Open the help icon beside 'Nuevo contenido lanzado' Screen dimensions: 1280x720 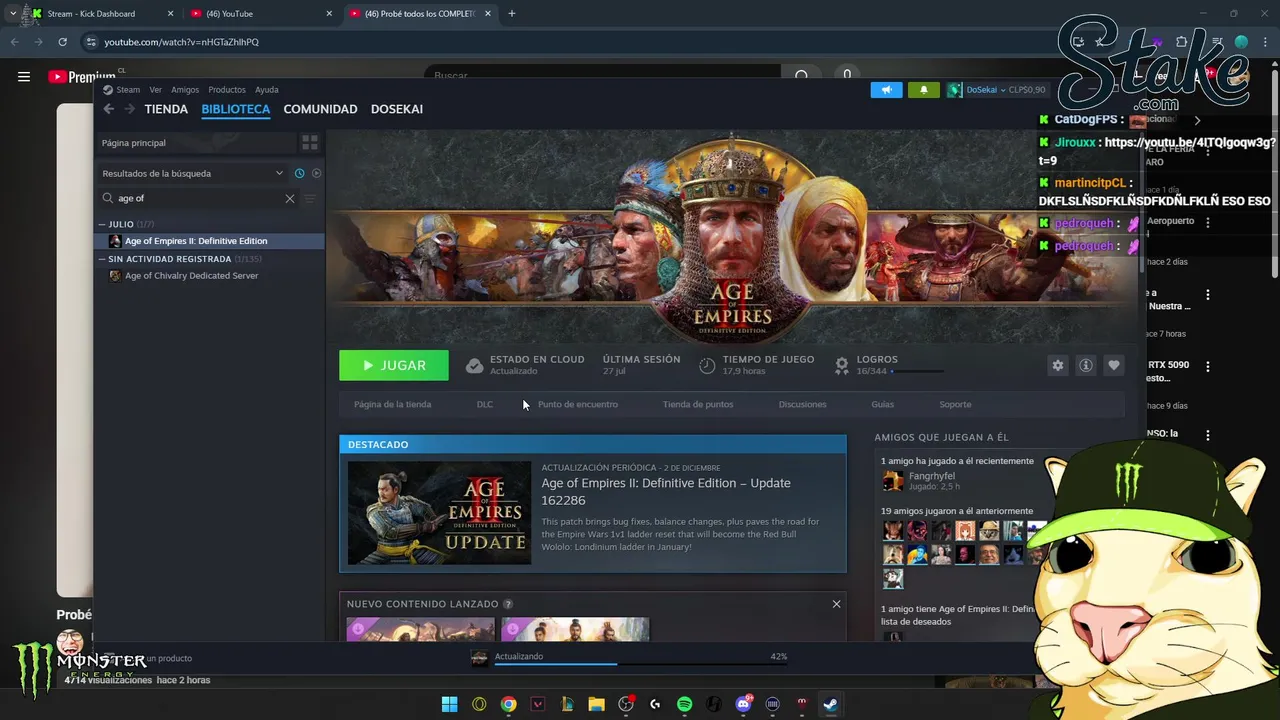[508, 604]
